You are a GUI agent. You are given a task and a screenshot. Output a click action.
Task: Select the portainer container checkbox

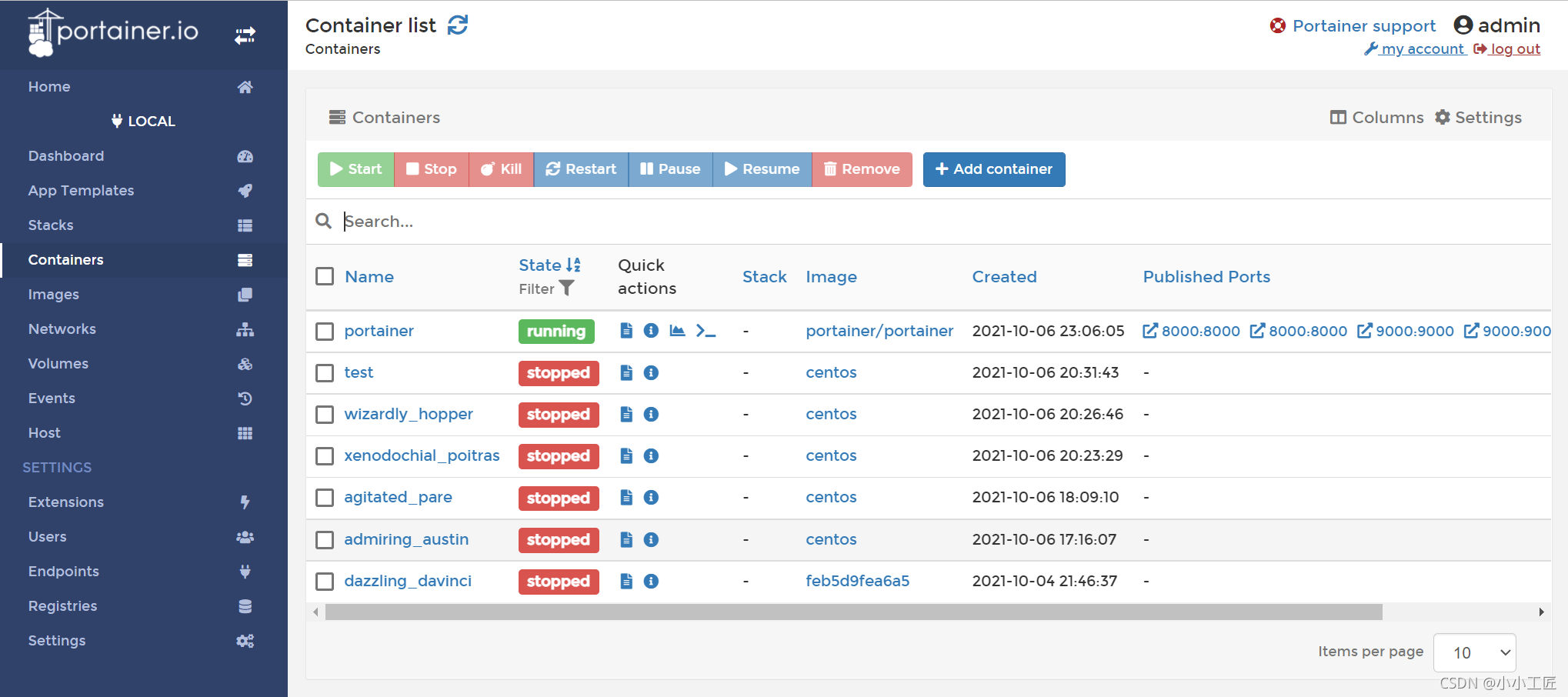pyautogui.click(x=325, y=332)
